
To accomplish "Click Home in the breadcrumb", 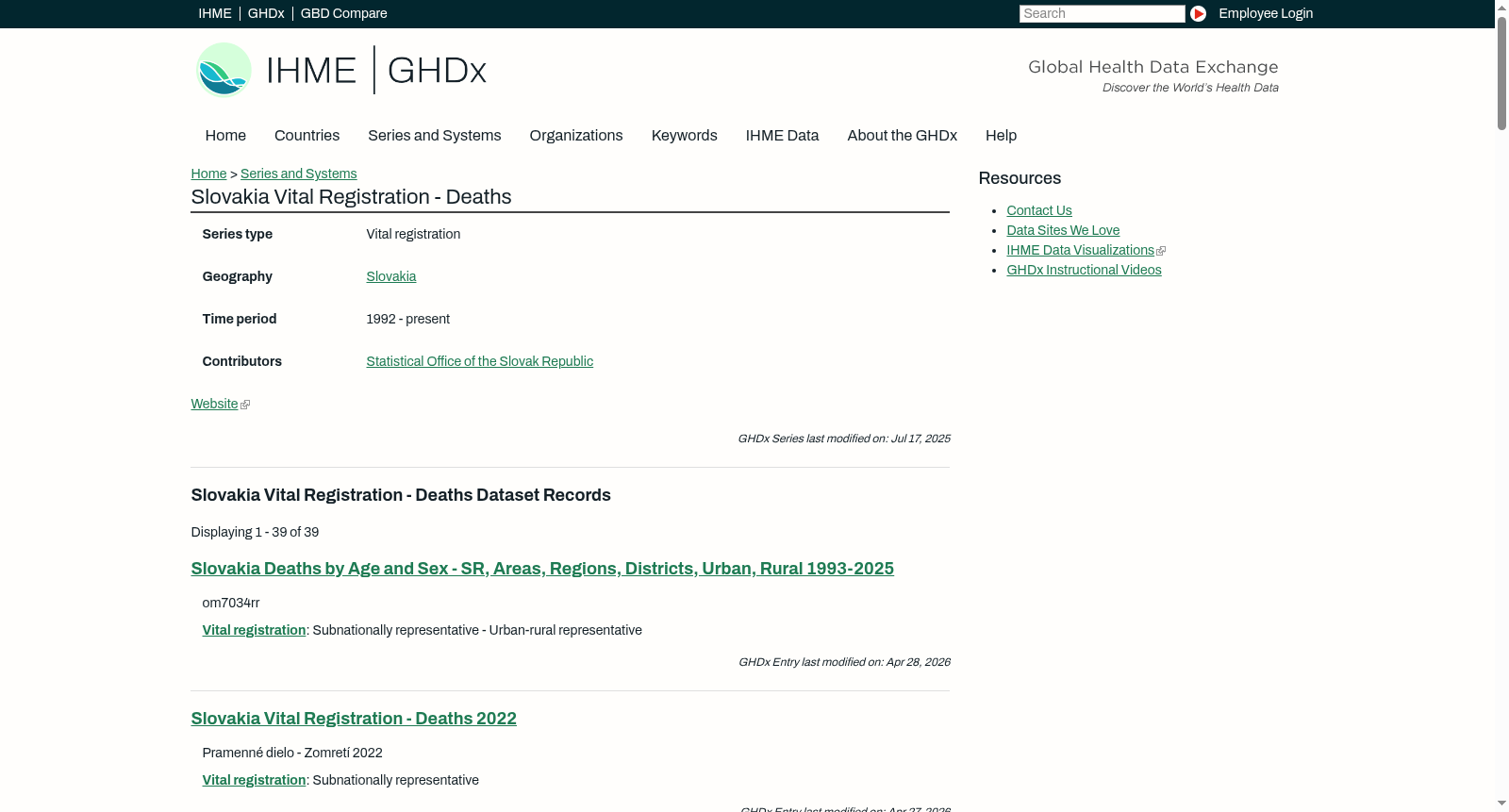I will tap(208, 174).
